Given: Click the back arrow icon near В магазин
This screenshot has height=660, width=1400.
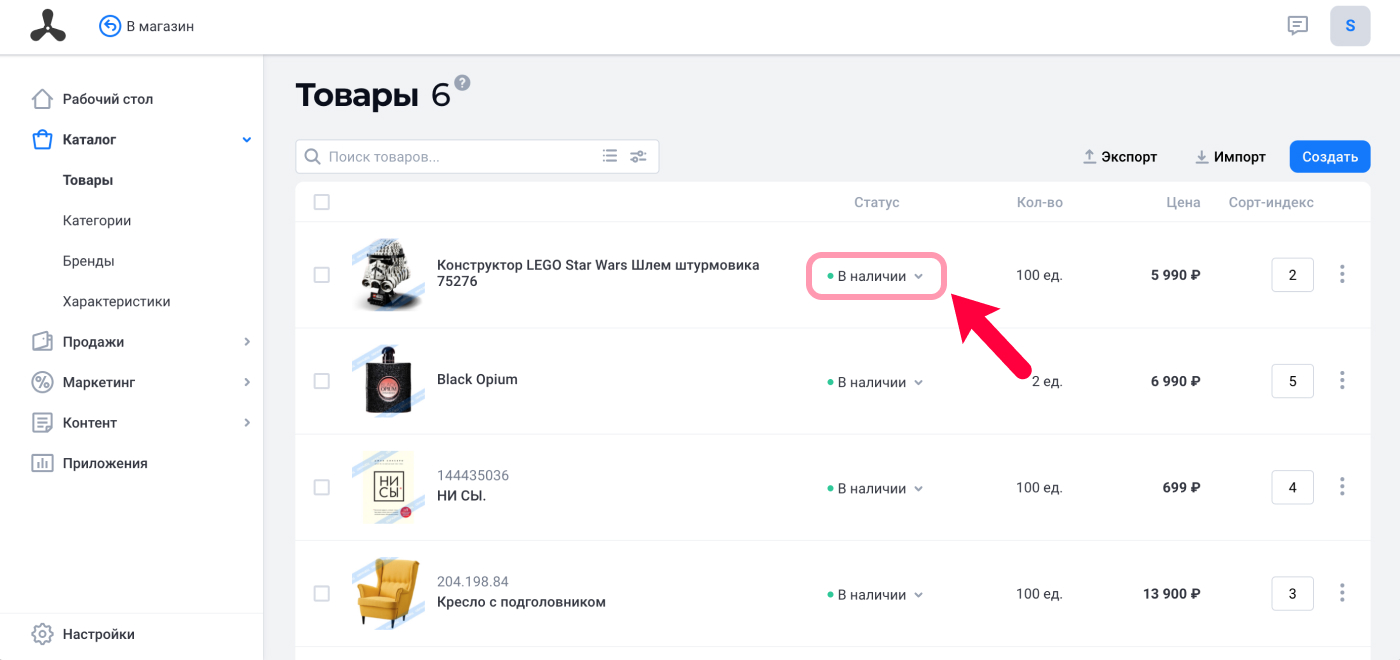Looking at the screenshot, I should (110, 26).
